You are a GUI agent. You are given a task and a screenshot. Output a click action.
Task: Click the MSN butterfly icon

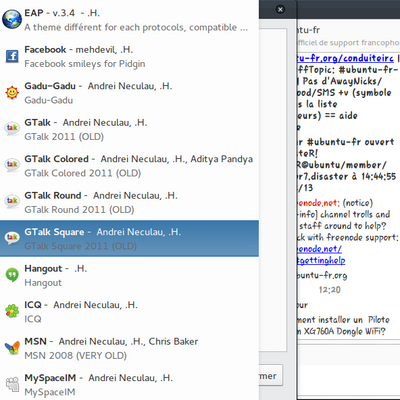point(12,348)
